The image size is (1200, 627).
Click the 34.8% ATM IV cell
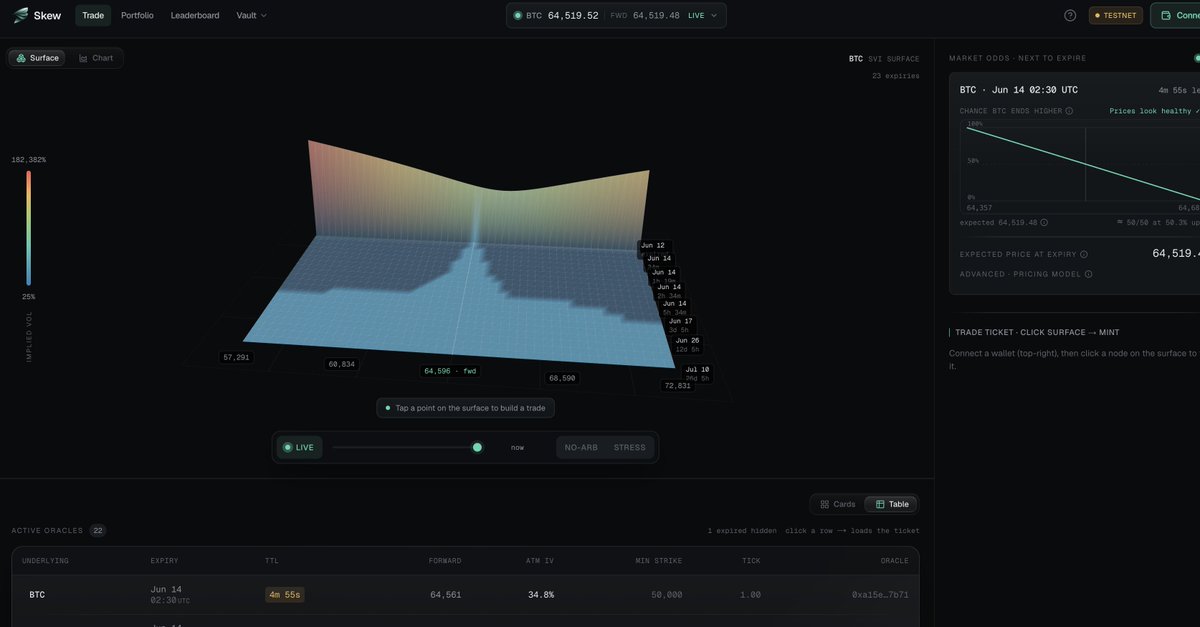coord(541,594)
